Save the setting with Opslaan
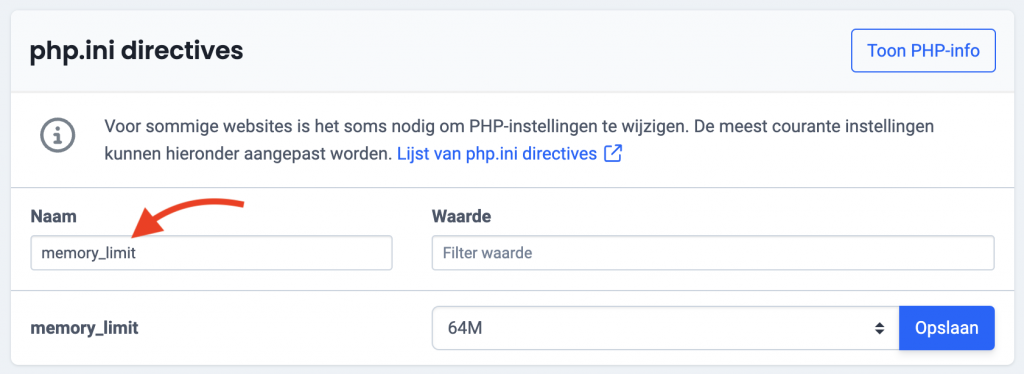The height and width of the screenshot is (374, 1024). (946, 328)
